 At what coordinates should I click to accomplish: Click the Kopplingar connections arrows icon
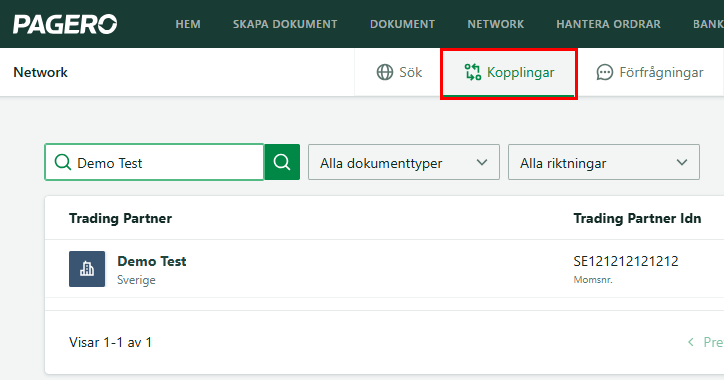click(x=473, y=72)
